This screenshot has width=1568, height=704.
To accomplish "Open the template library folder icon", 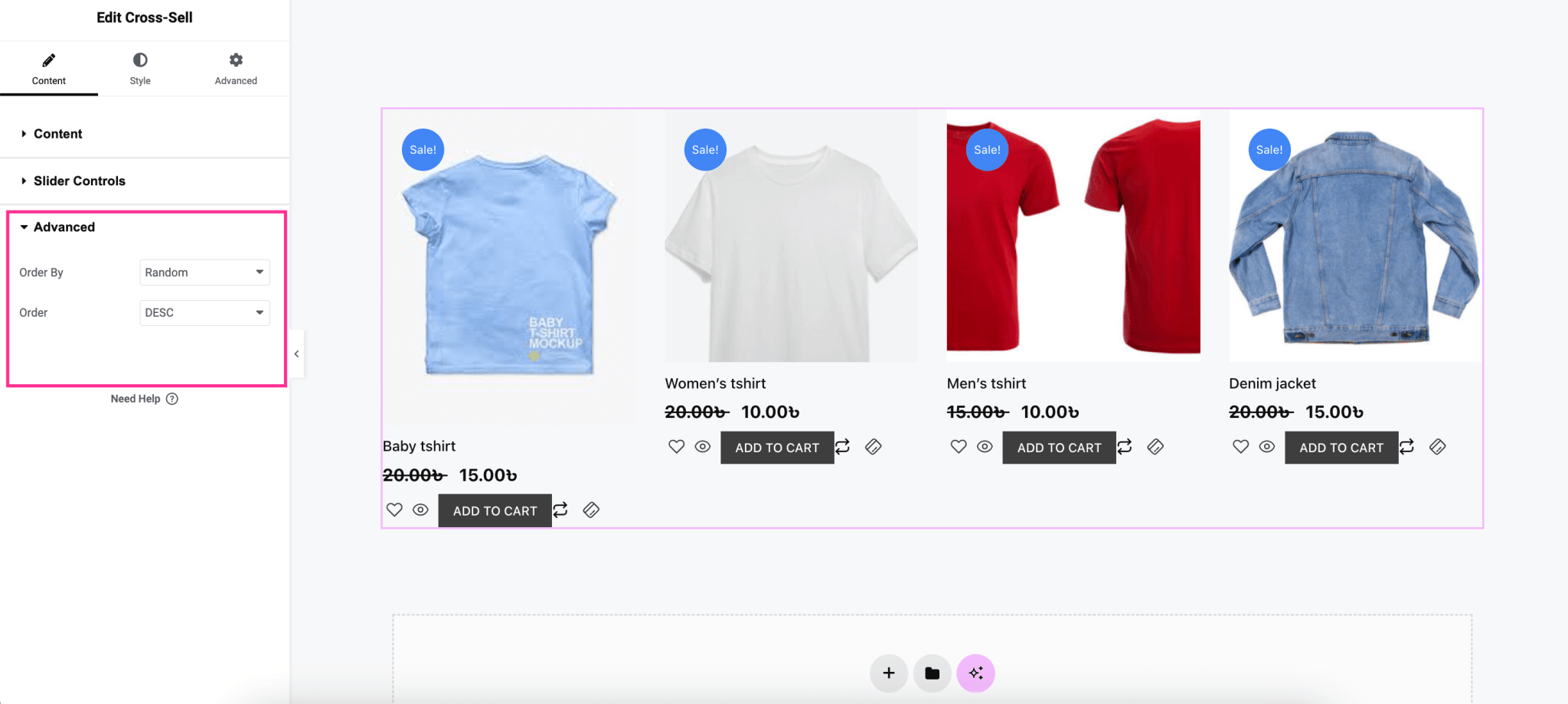I will coord(932,673).
